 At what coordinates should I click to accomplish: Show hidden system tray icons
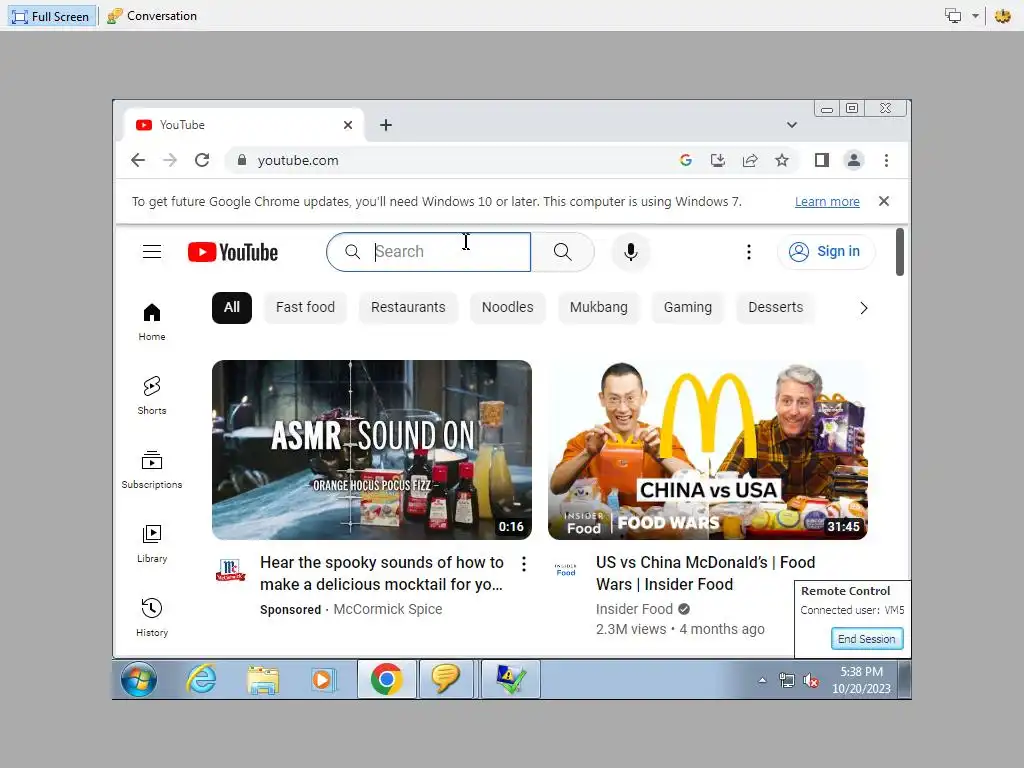(x=762, y=680)
